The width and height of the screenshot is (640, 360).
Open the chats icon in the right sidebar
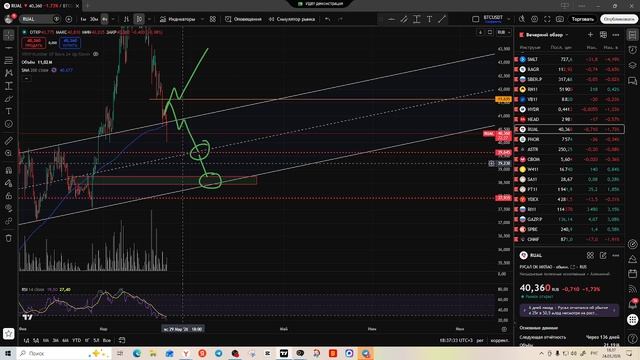tap(632, 81)
